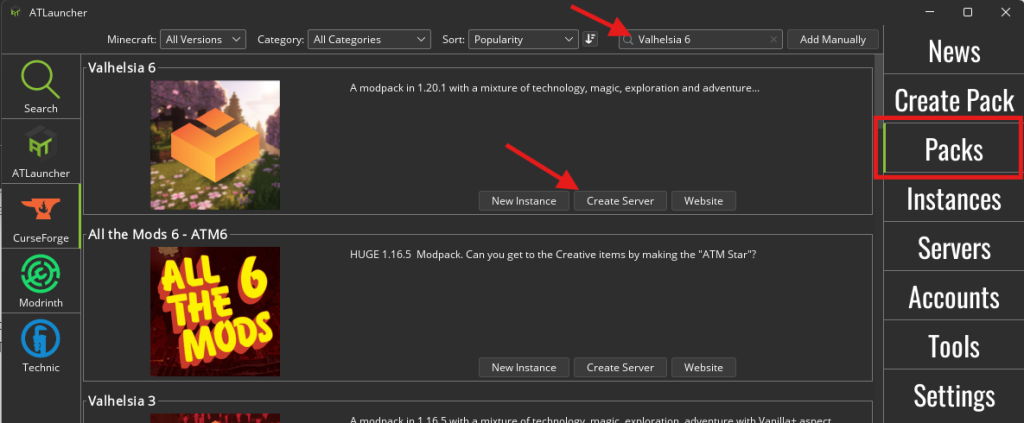Click New Instance for Valhelsia 6
1024x423 pixels.
524,201
